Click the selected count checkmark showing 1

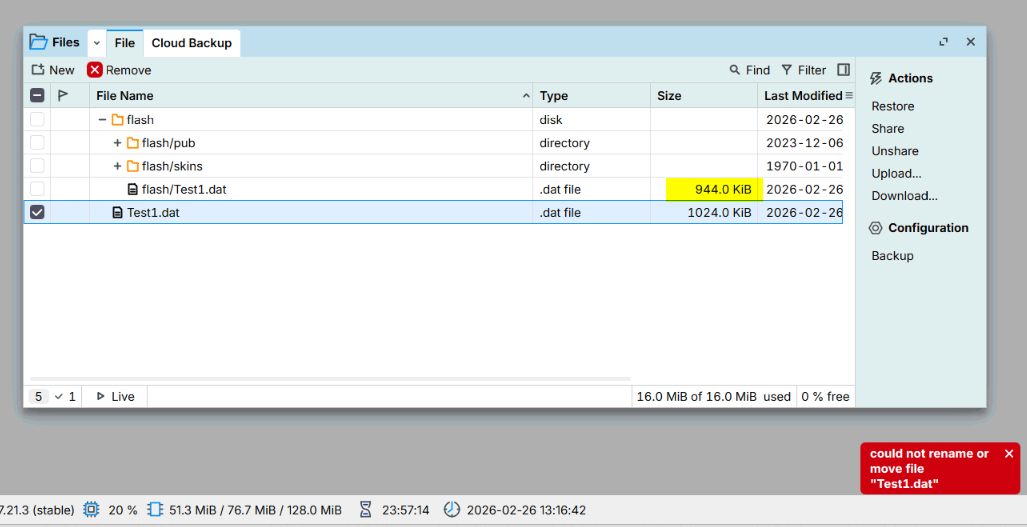coord(65,397)
